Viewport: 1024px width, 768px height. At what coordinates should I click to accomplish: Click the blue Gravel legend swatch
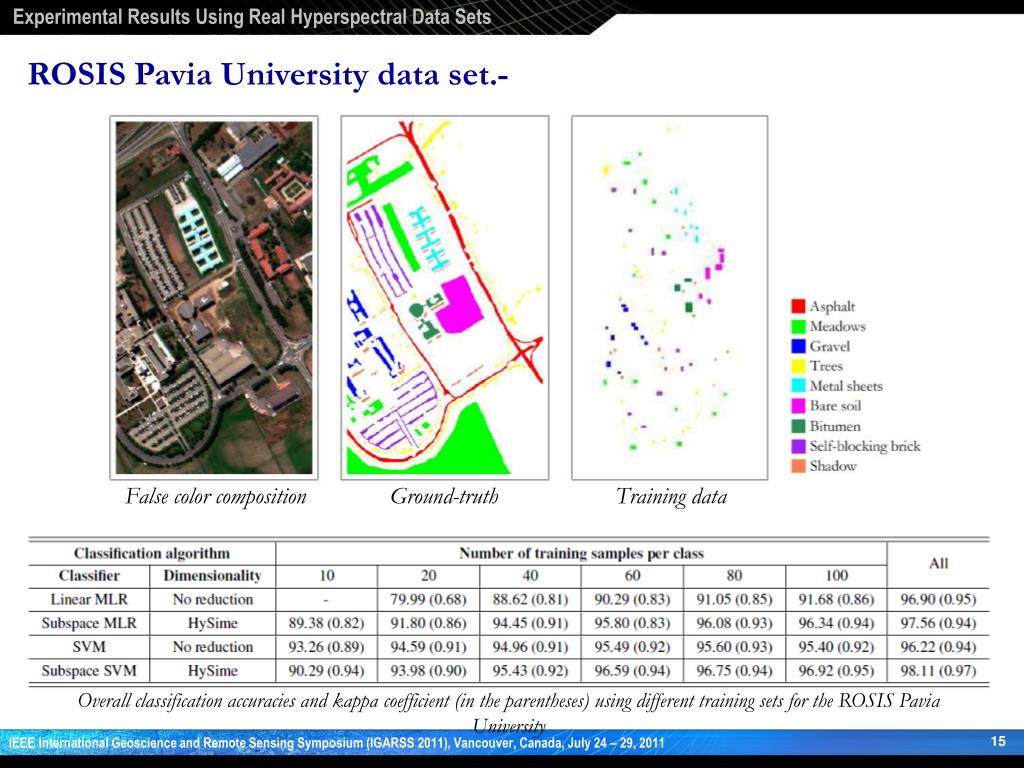click(798, 346)
